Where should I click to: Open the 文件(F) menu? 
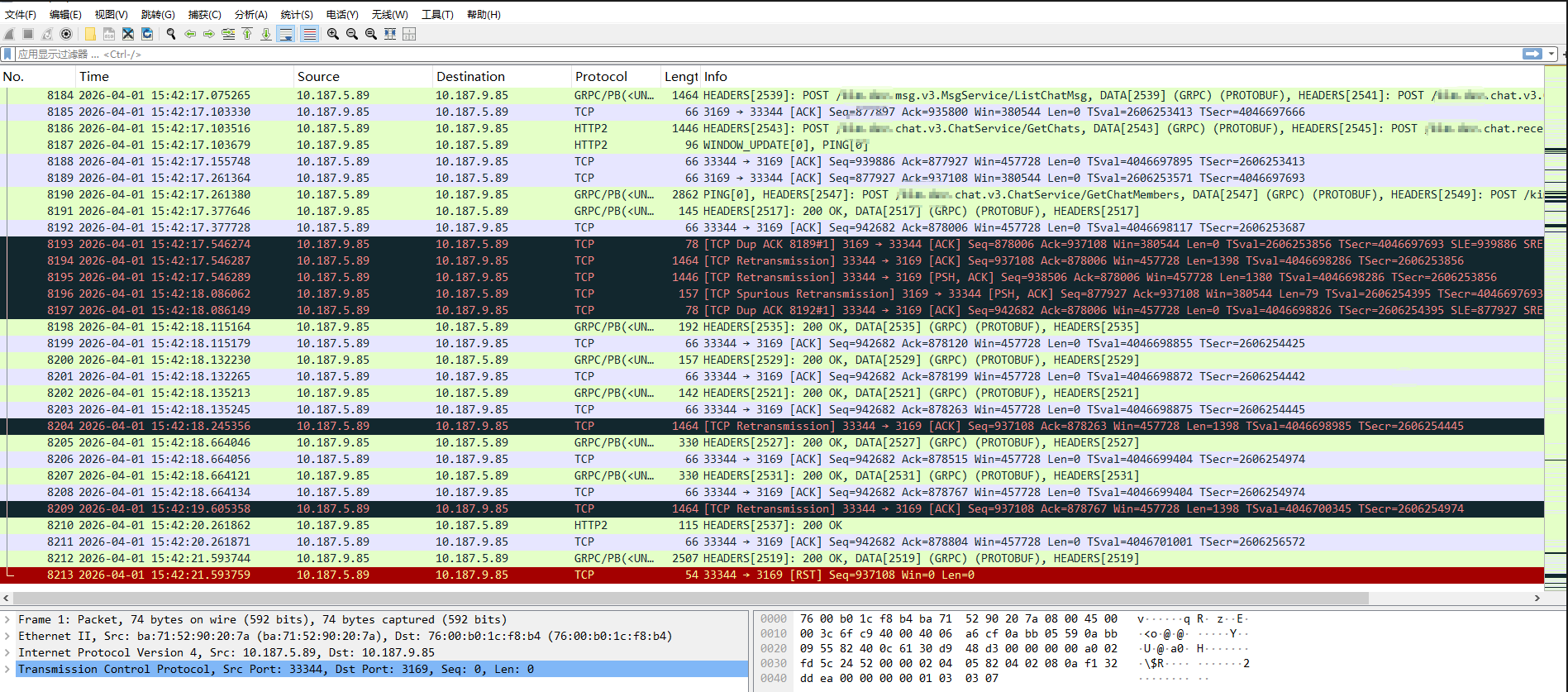pos(21,14)
